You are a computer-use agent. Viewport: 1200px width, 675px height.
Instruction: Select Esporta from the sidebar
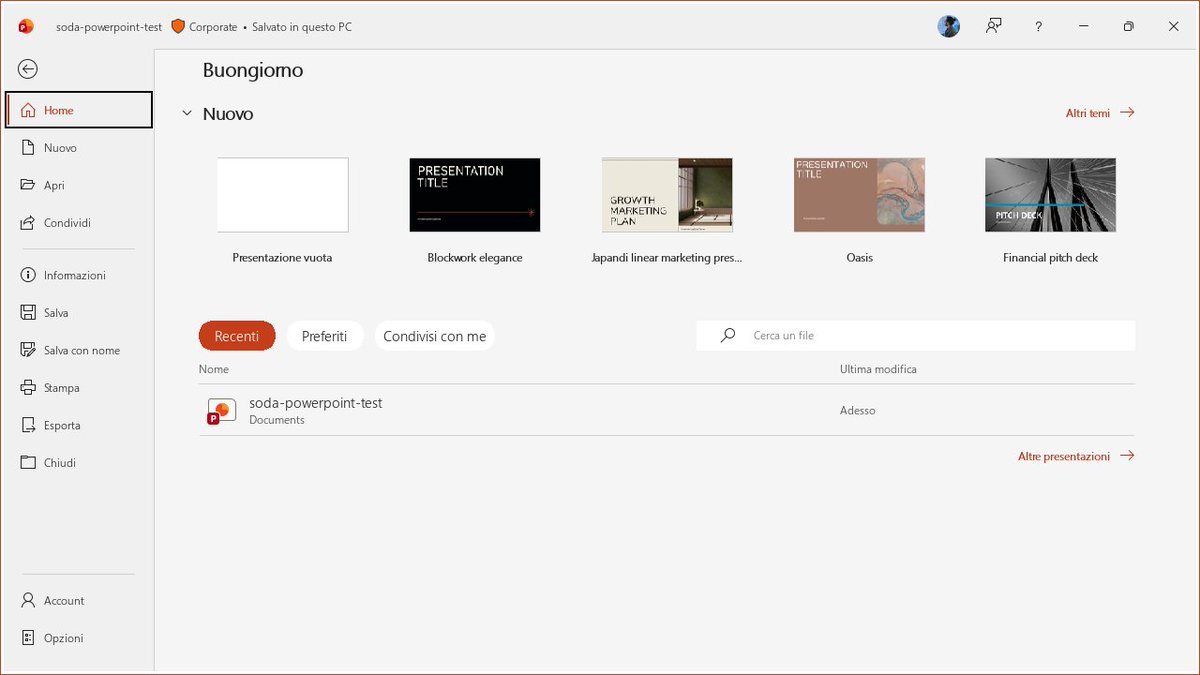(x=79, y=425)
